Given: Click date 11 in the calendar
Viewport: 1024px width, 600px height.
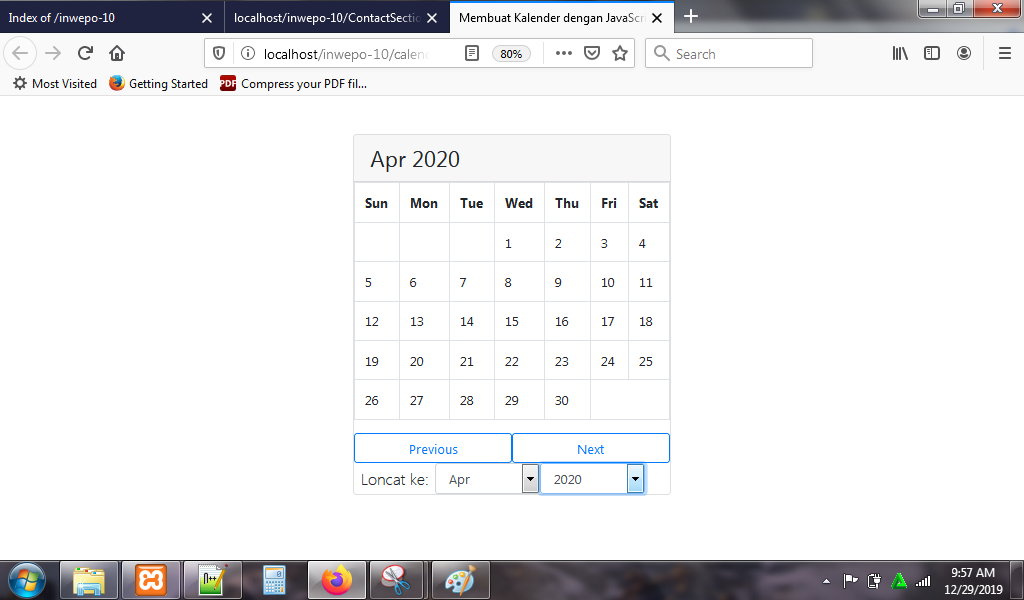Looking at the screenshot, I should point(646,283).
